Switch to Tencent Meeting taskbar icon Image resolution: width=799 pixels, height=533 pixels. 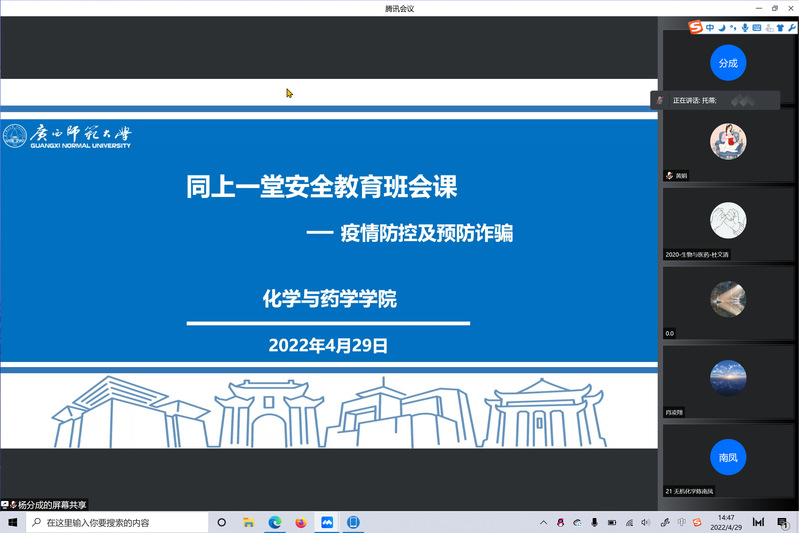click(326, 522)
